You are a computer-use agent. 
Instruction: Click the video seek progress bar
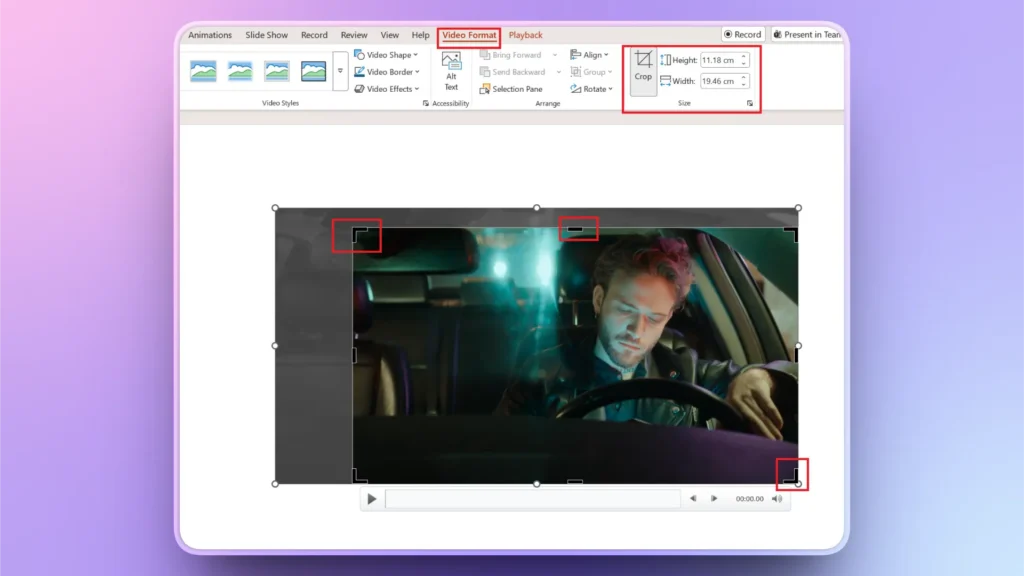[532, 499]
